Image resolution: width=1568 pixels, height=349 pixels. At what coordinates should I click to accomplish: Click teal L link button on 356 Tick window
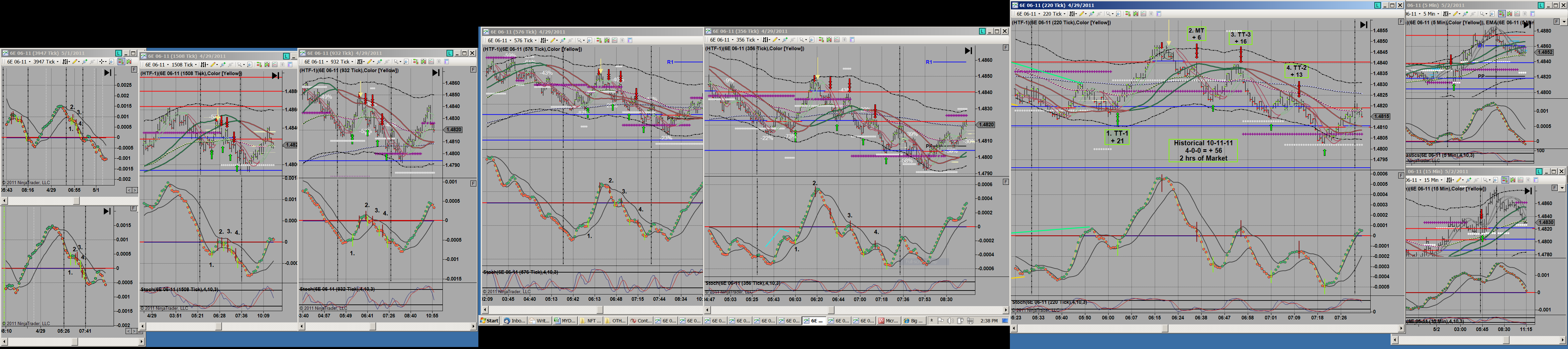tap(982, 31)
